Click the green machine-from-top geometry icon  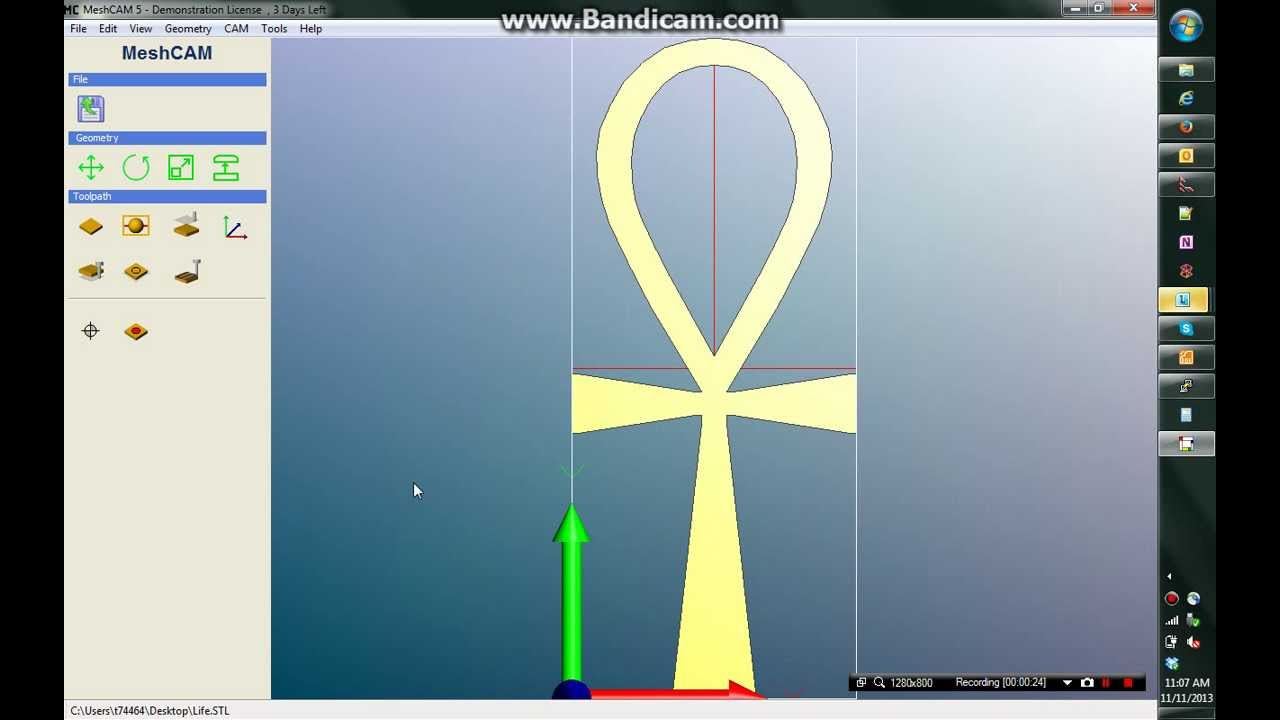coord(226,167)
